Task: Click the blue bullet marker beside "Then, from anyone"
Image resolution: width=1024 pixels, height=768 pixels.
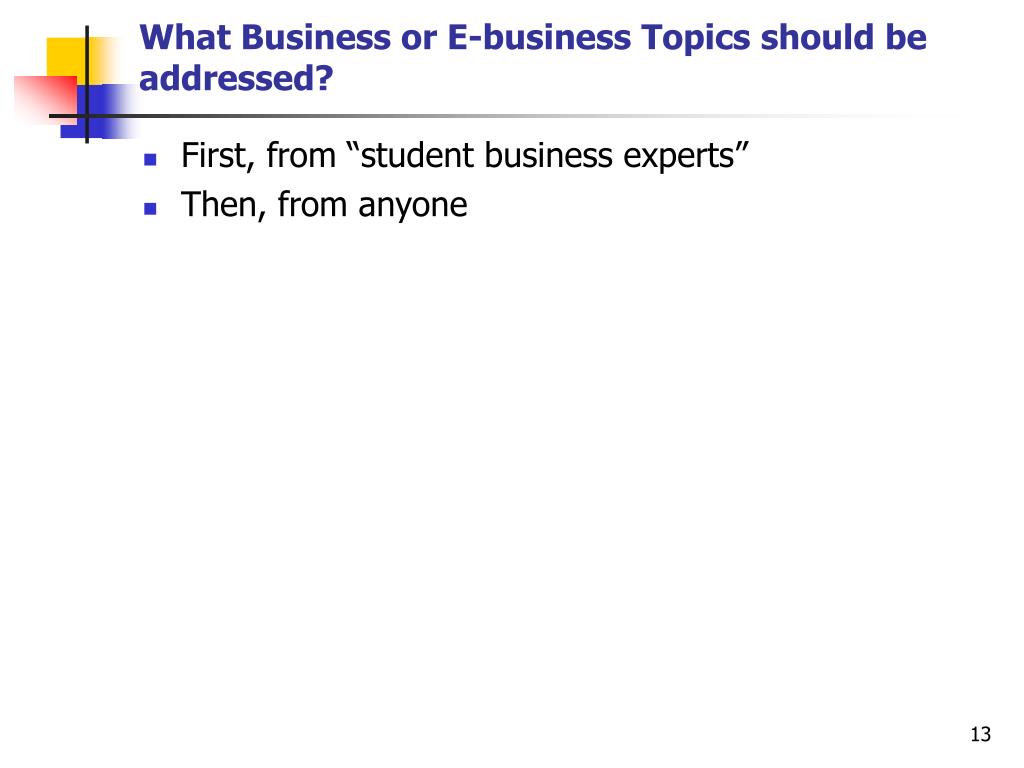Action: [150, 208]
